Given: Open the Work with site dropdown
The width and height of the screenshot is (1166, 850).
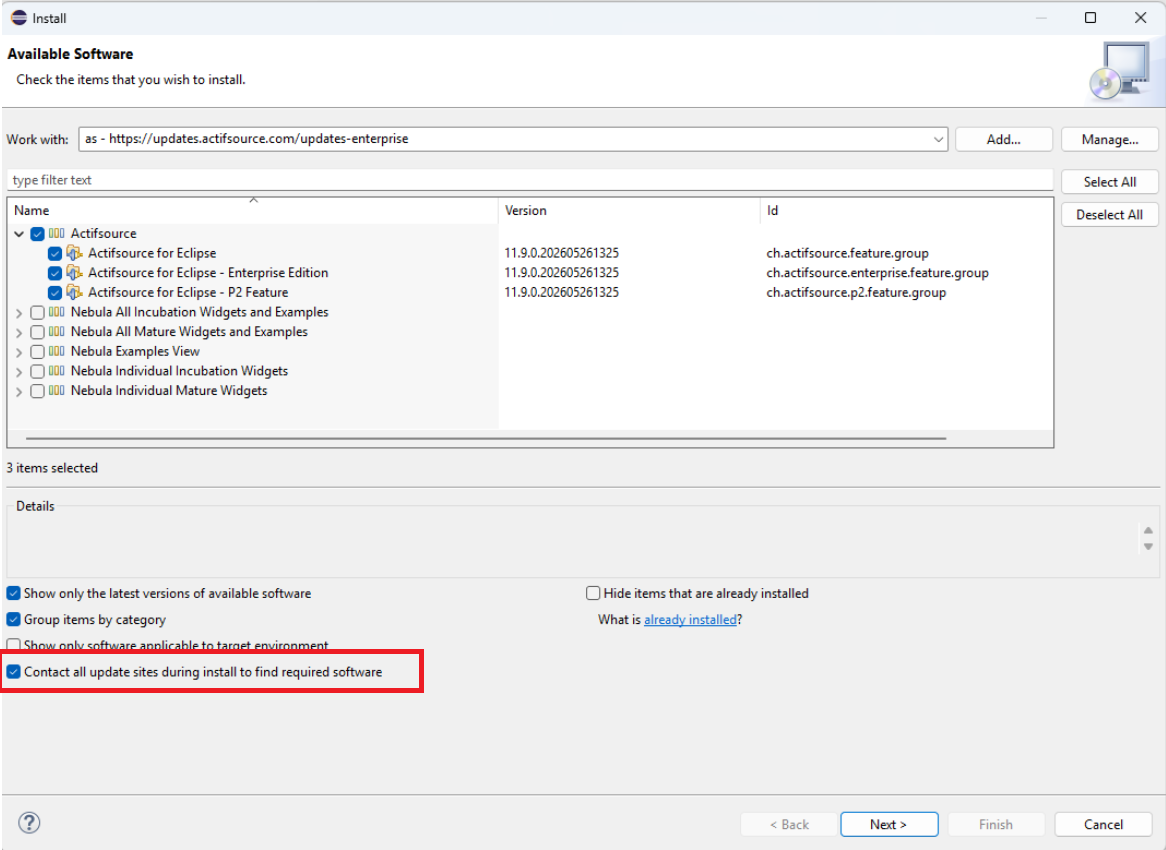Looking at the screenshot, I should (938, 139).
